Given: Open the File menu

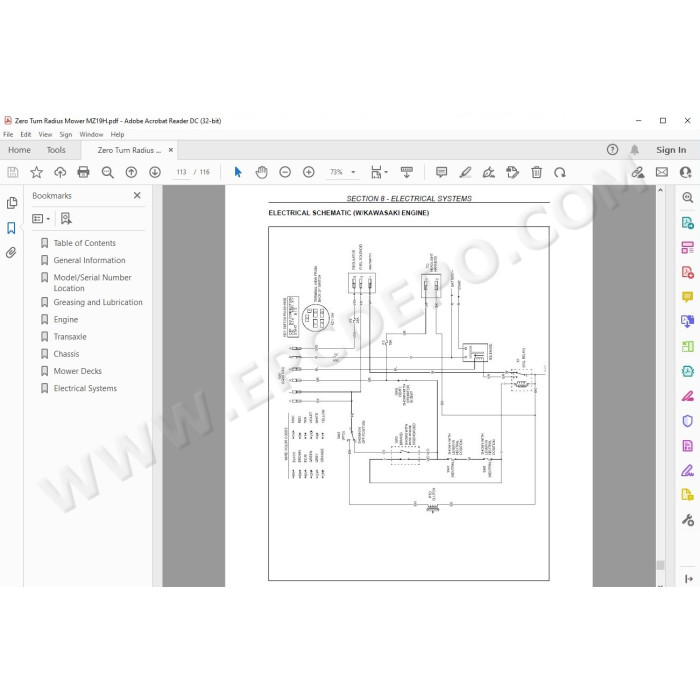Looking at the screenshot, I should tap(8, 134).
